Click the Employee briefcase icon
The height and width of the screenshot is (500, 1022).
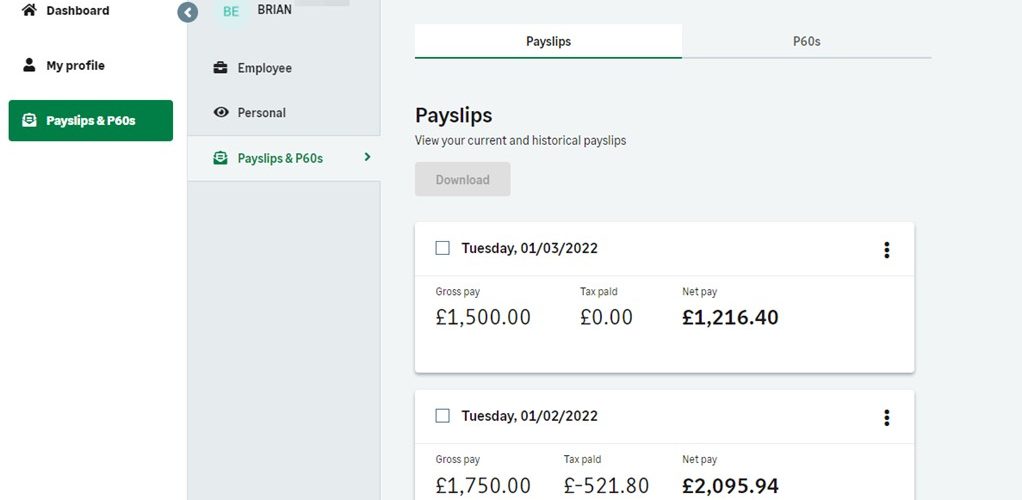pos(221,68)
